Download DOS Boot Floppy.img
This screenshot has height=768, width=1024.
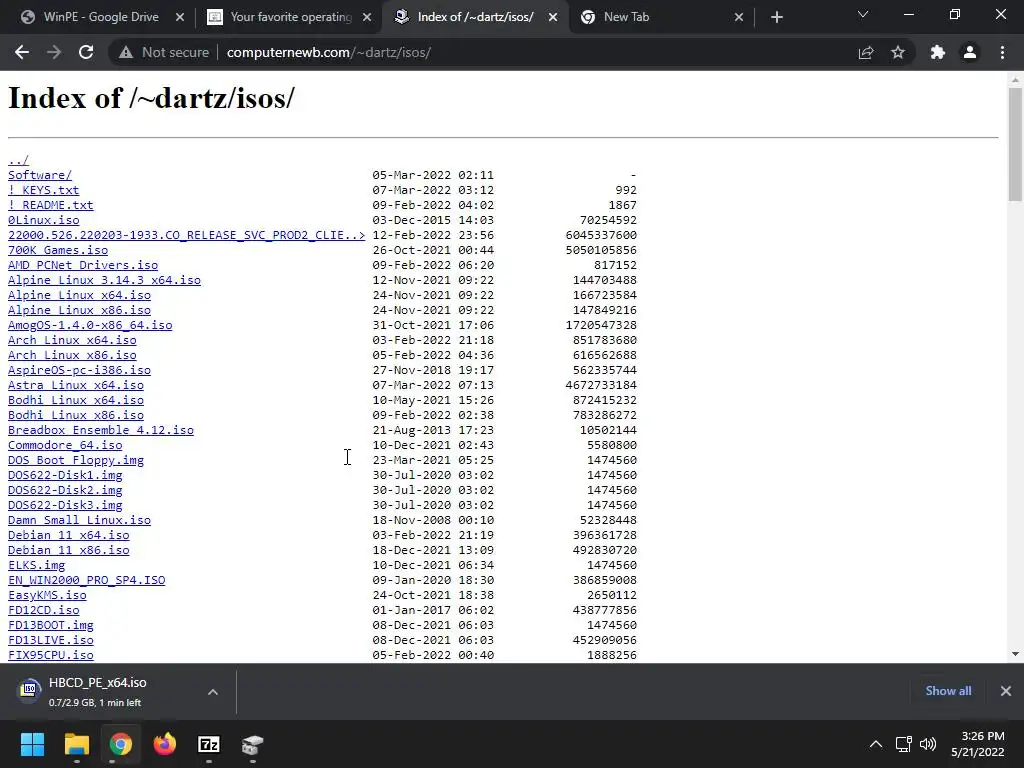(76, 460)
